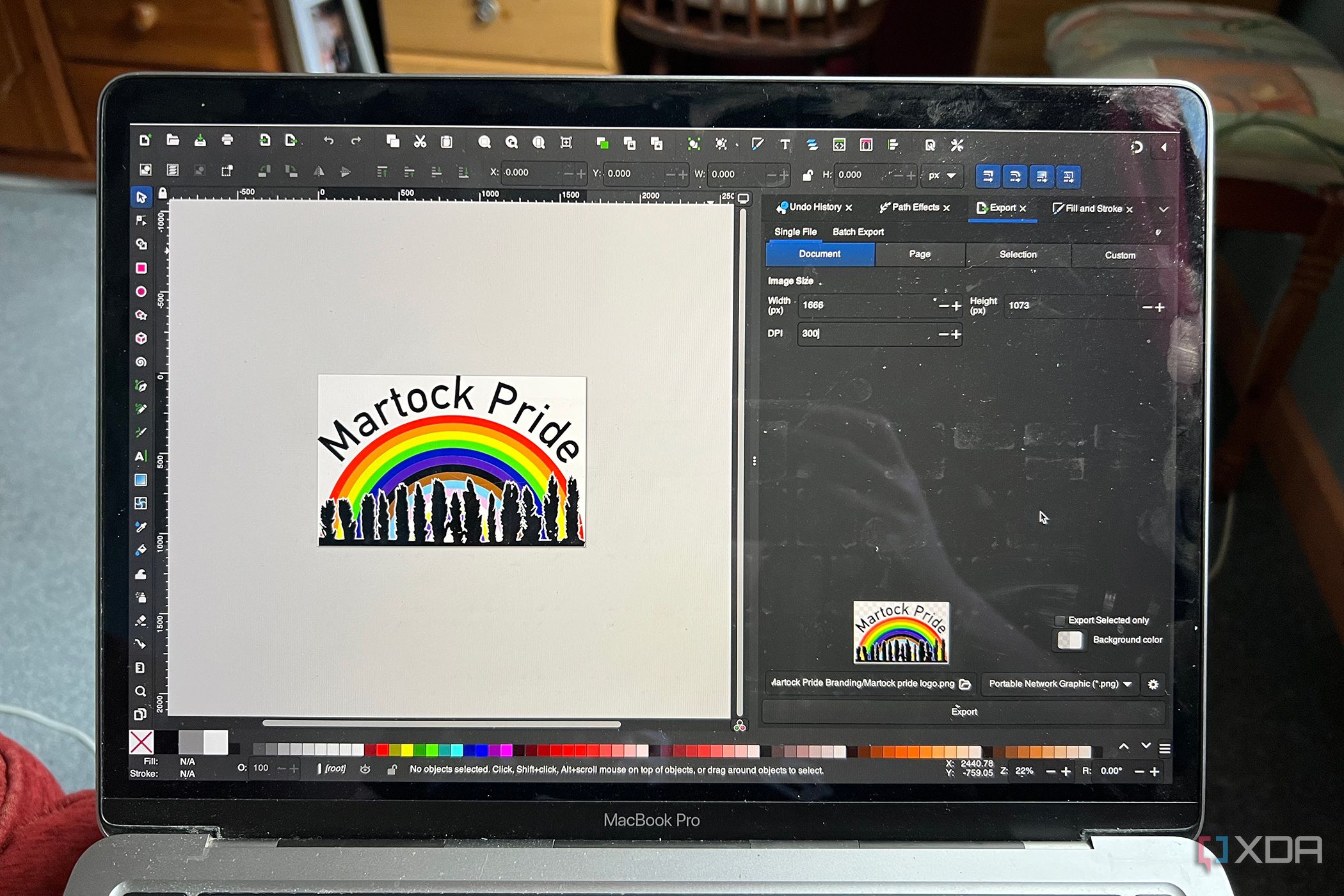The height and width of the screenshot is (896, 1344).
Task: Collapse the toolbar side arrow
Action: (x=1163, y=147)
